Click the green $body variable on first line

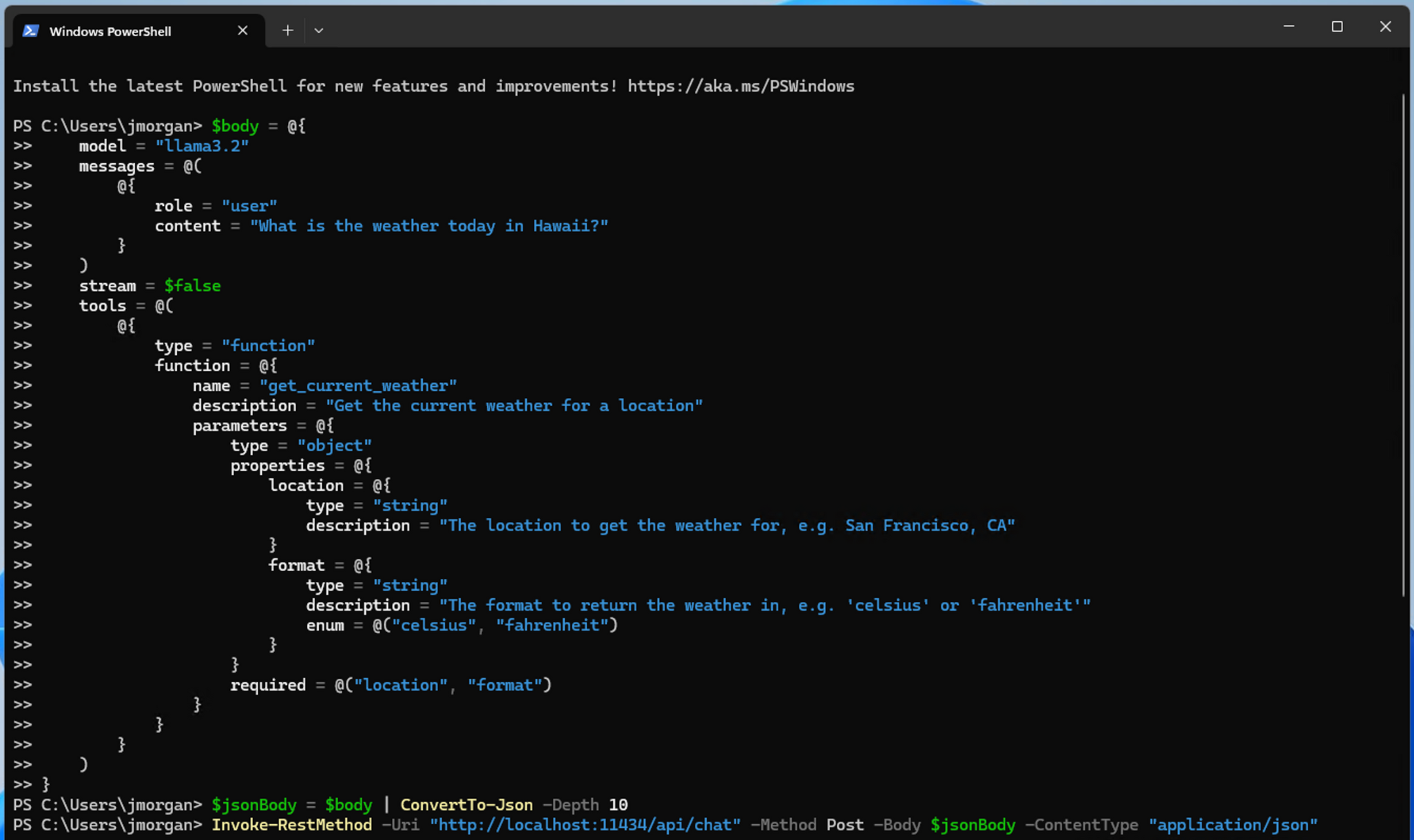(x=235, y=126)
